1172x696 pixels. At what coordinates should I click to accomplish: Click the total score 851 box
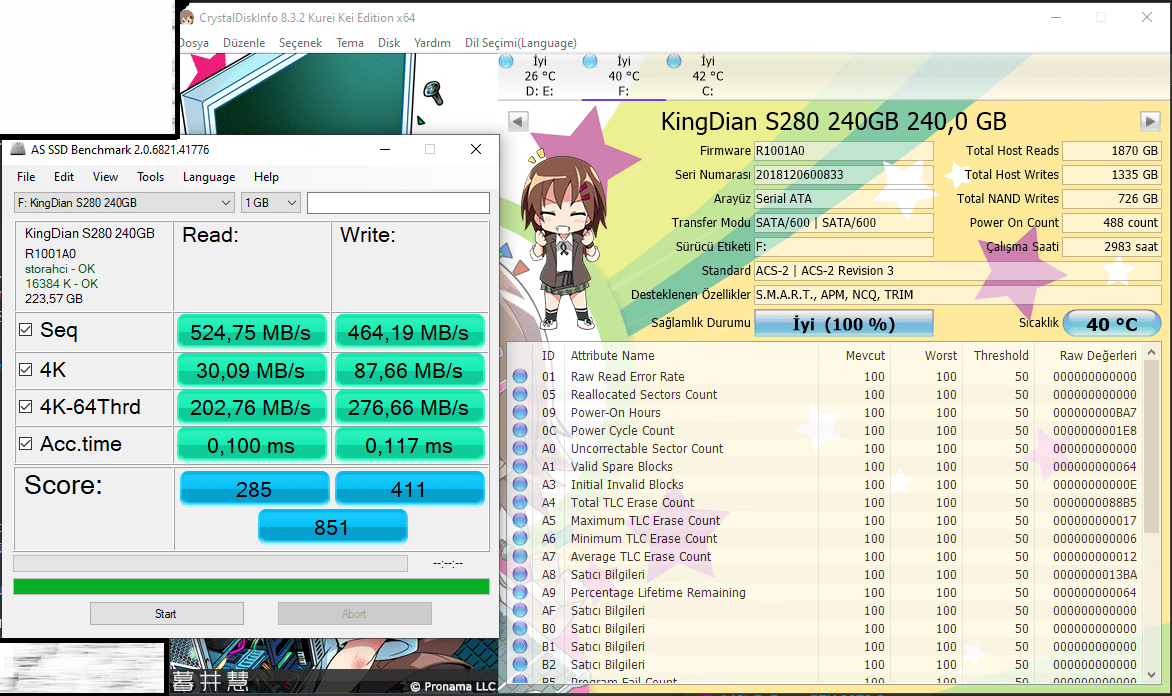(x=333, y=527)
